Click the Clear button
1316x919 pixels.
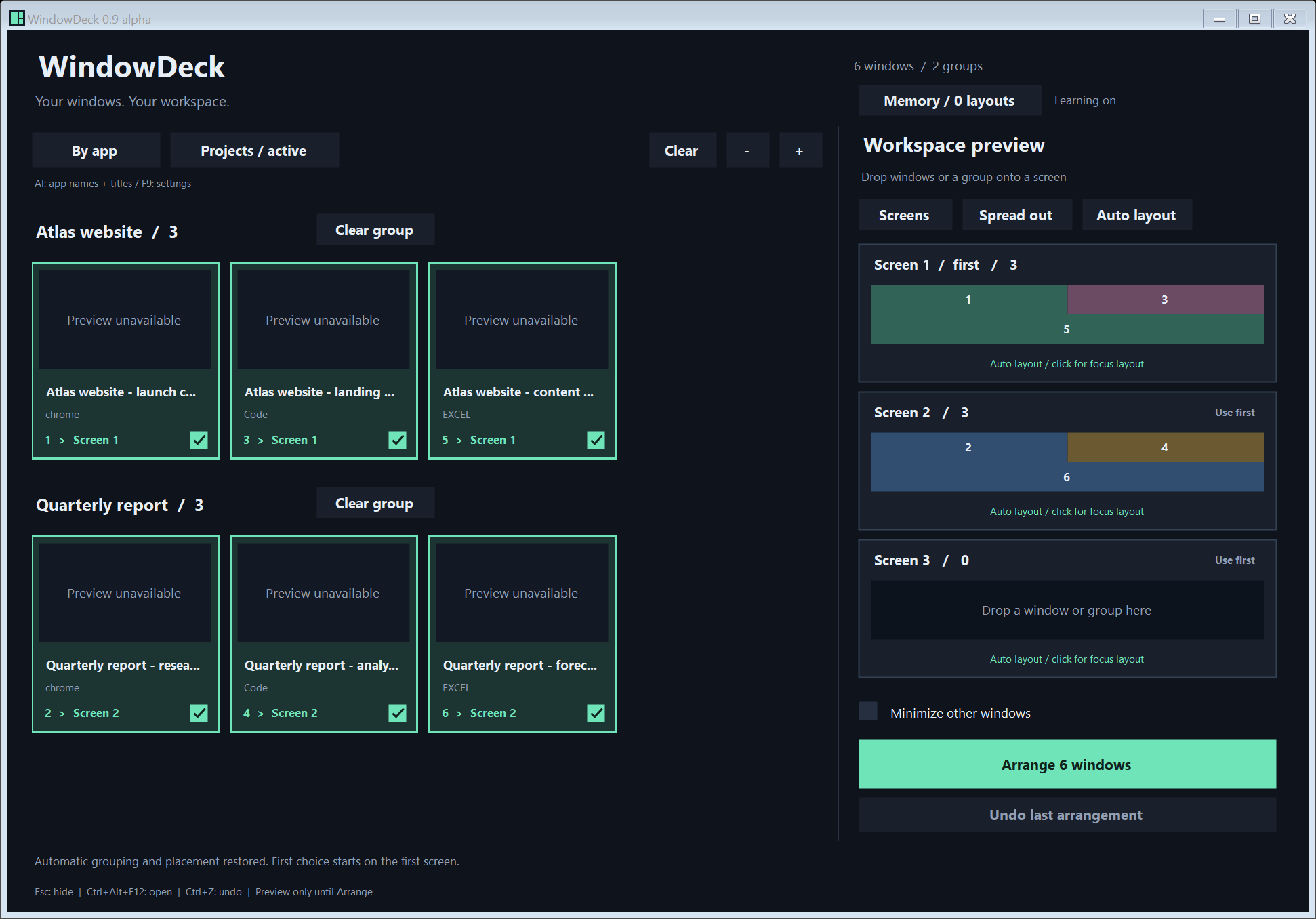682,150
